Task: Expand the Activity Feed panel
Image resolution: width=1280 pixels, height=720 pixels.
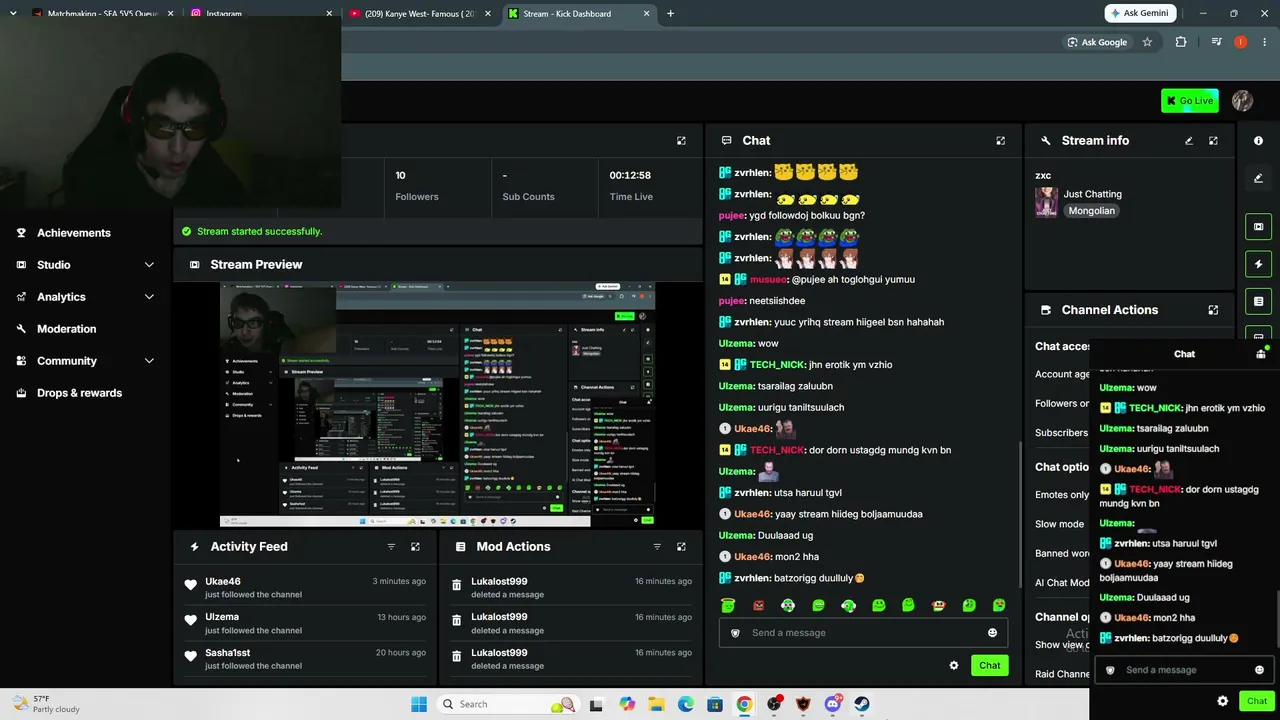Action: (415, 547)
